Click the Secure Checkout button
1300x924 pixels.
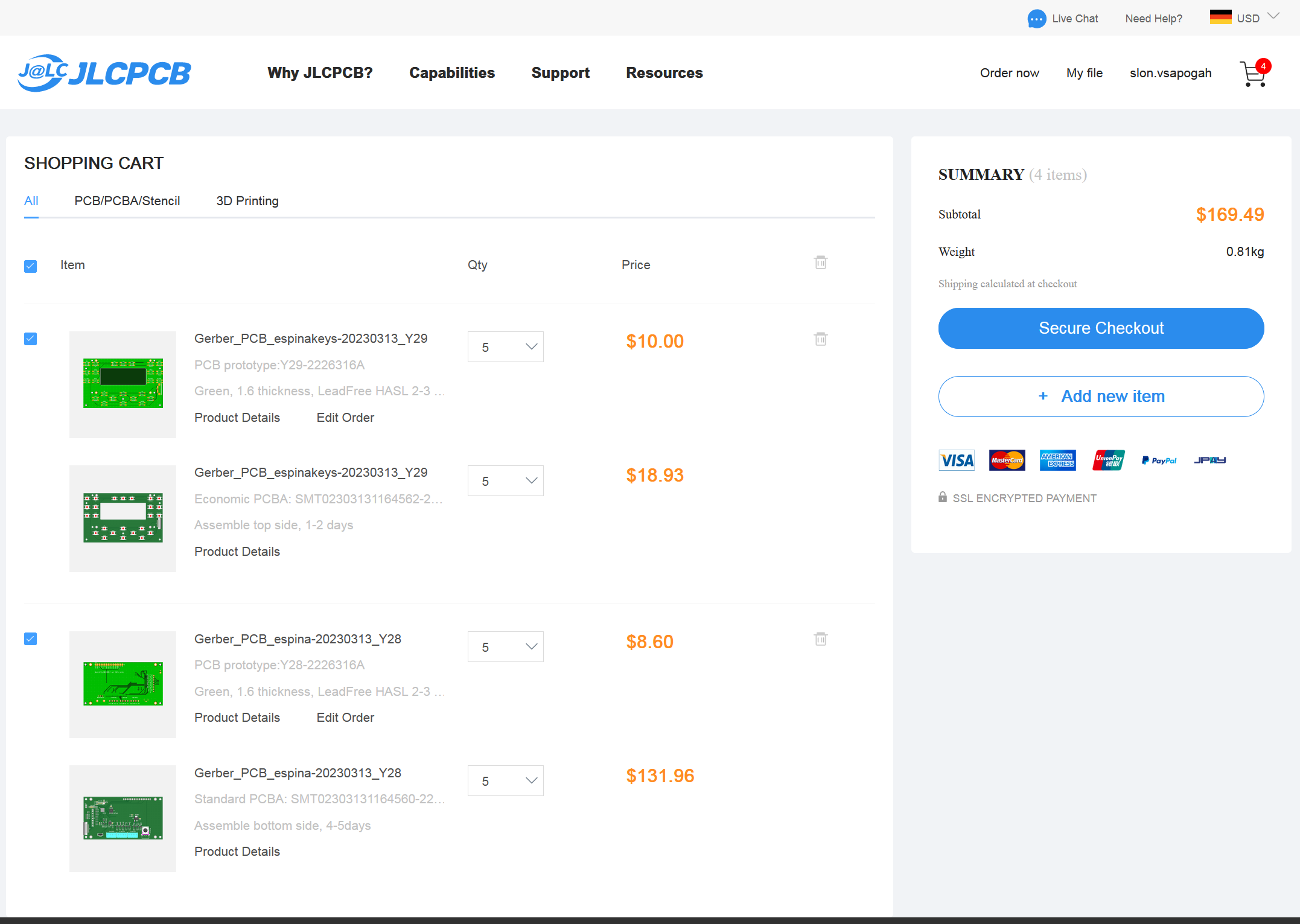click(x=1101, y=328)
